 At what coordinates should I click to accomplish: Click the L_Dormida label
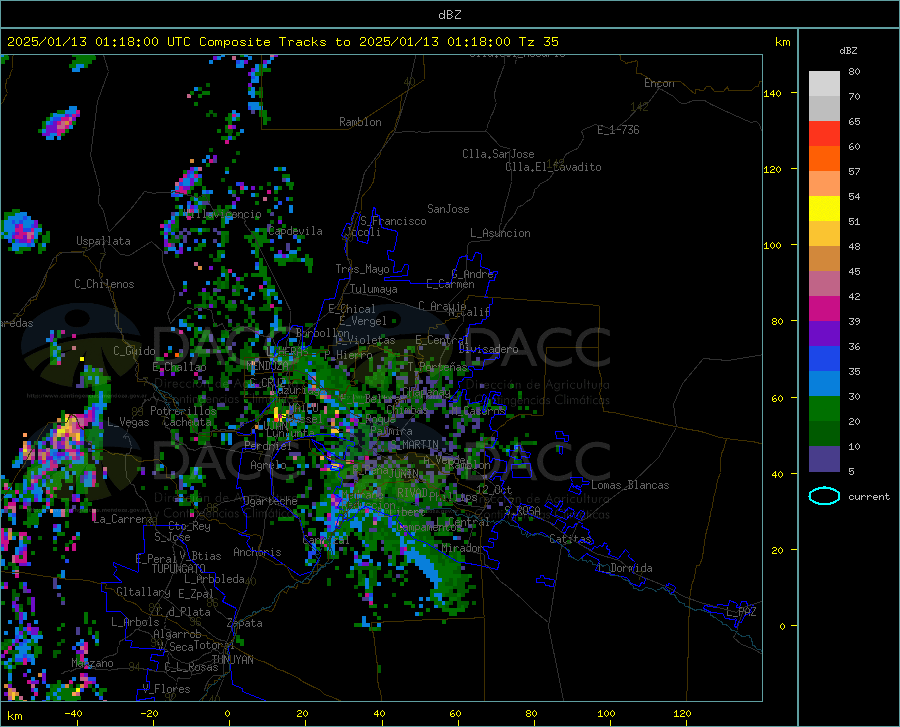(x=624, y=568)
